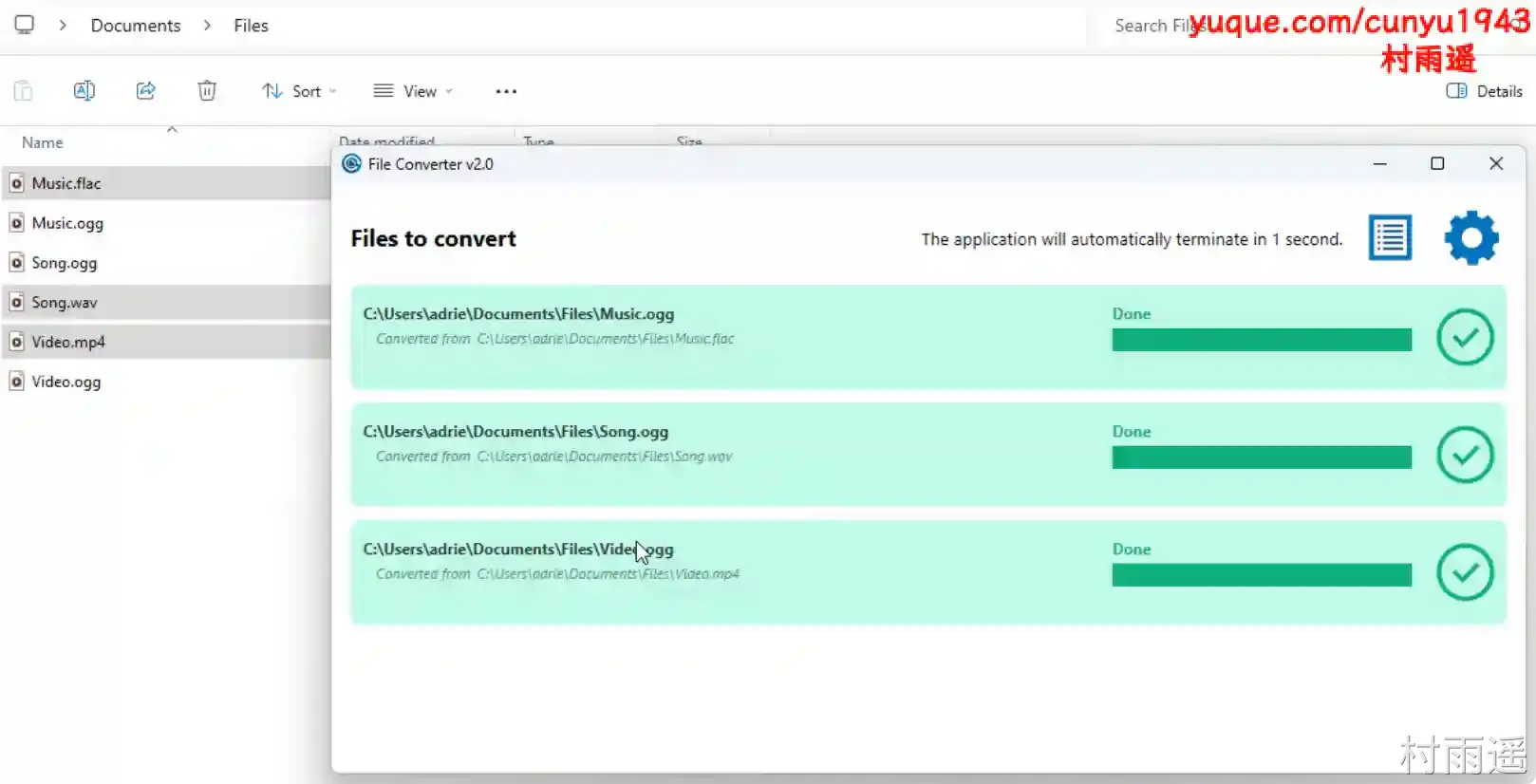This screenshot has height=784, width=1536.
Task: Open File Converter settings gear
Action: [x=1471, y=237]
